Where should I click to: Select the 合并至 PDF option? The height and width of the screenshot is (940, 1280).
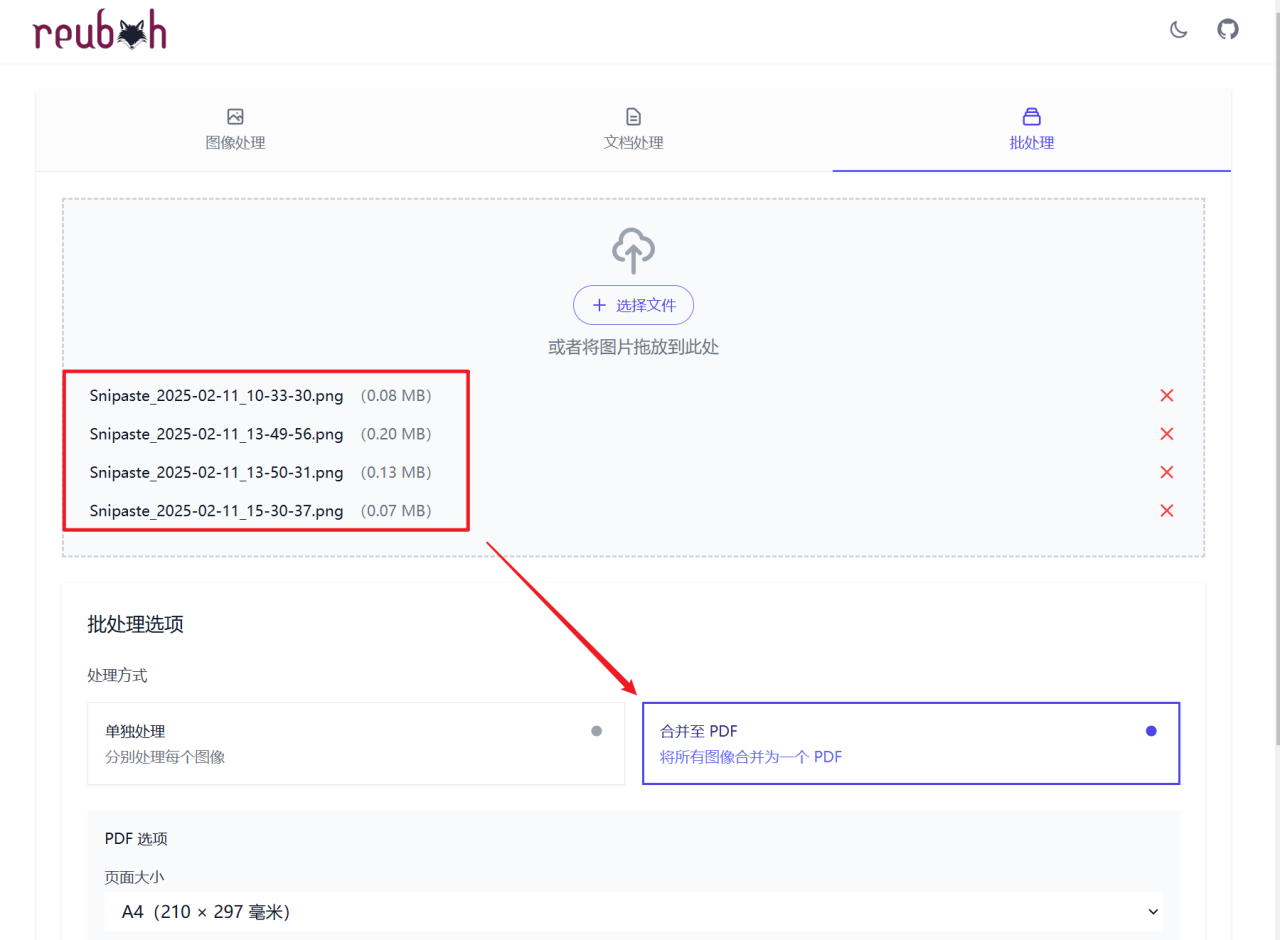pyautogui.click(x=910, y=743)
